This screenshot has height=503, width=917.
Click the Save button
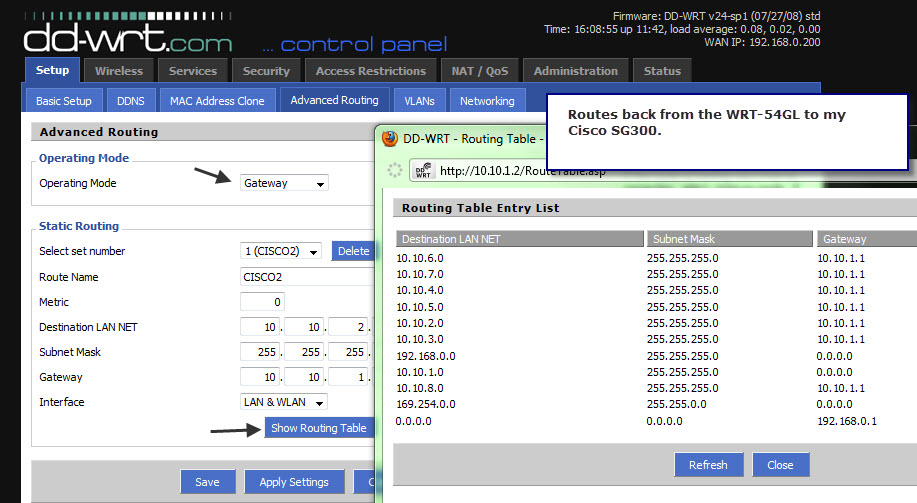pyautogui.click(x=207, y=482)
